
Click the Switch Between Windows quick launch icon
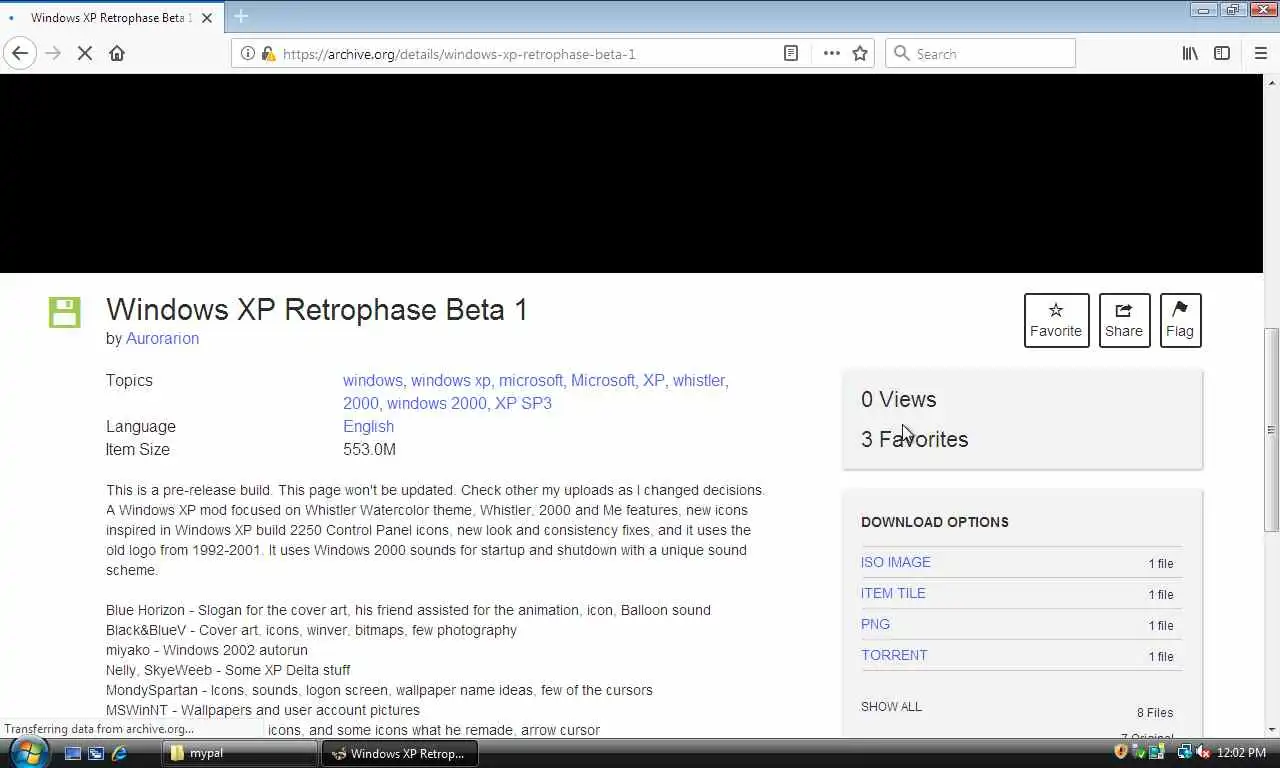[96, 753]
